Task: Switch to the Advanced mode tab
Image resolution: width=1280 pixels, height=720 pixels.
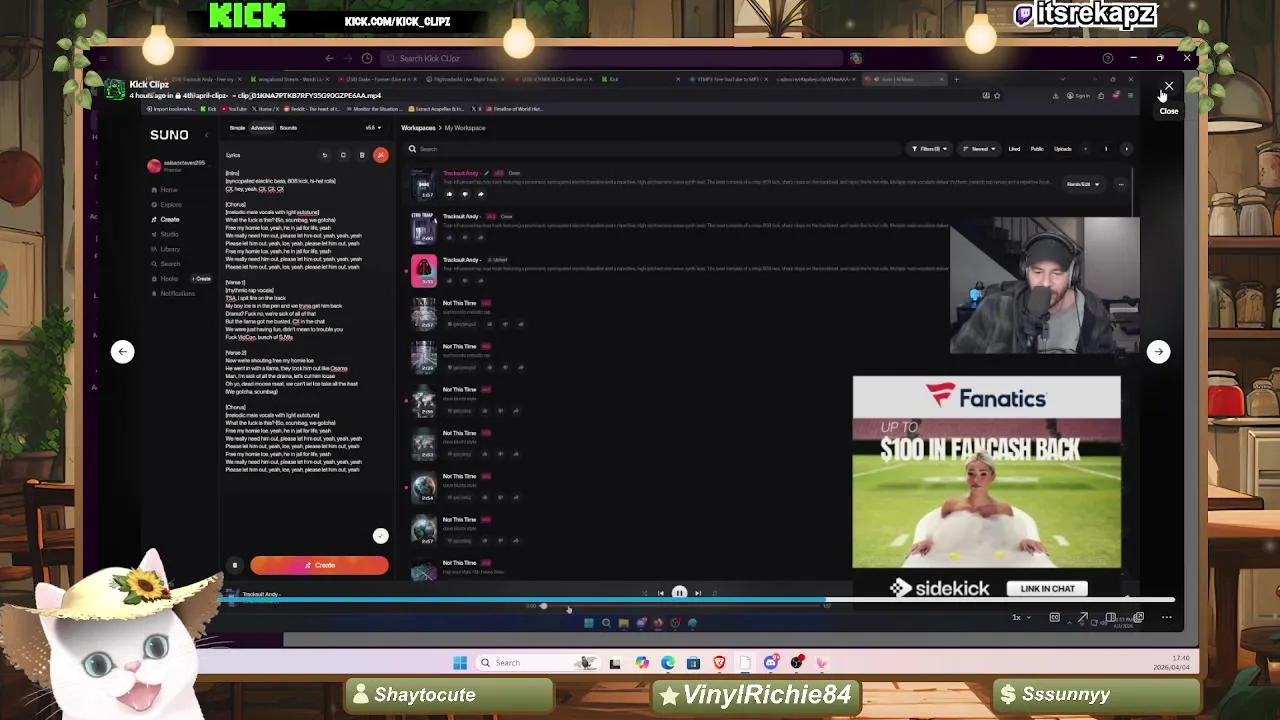Action: pos(262,128)
